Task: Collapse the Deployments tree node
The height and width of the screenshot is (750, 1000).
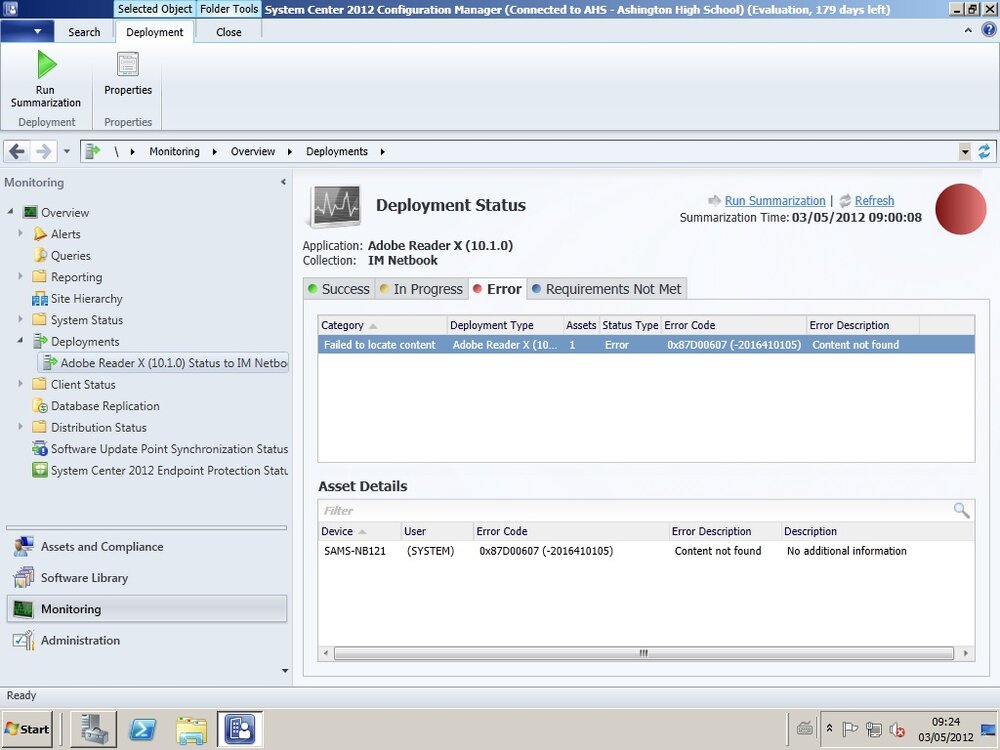Action: [20, 341]
